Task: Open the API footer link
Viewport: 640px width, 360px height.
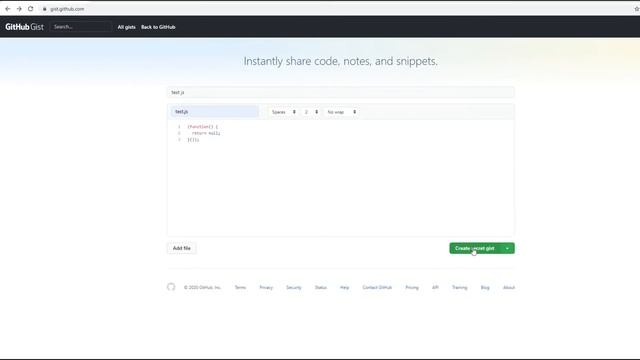Action: [435, 287]
